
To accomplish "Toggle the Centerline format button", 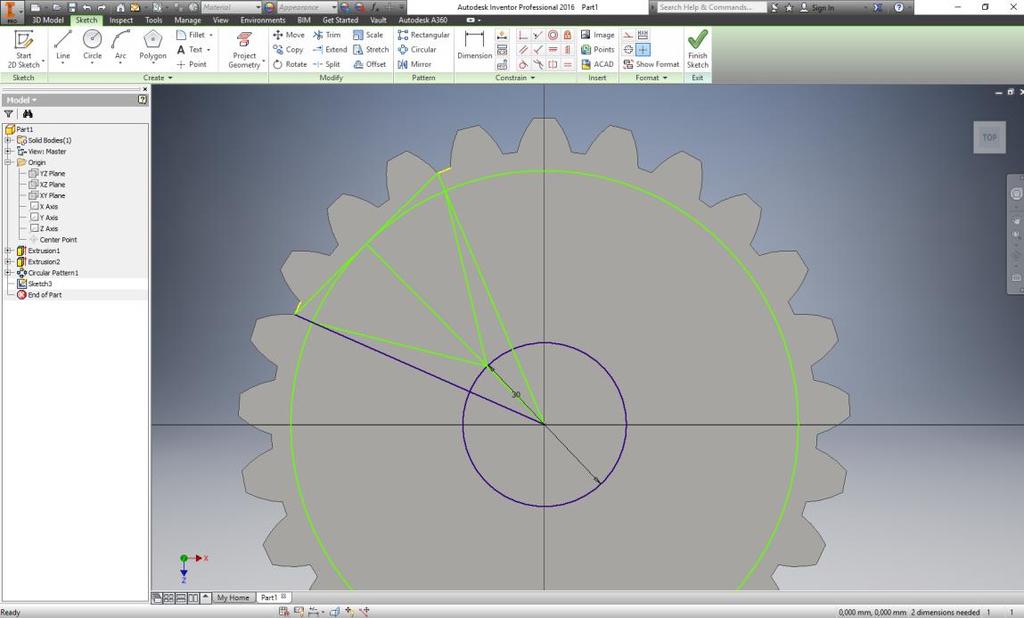I will (x=628, y=50).
